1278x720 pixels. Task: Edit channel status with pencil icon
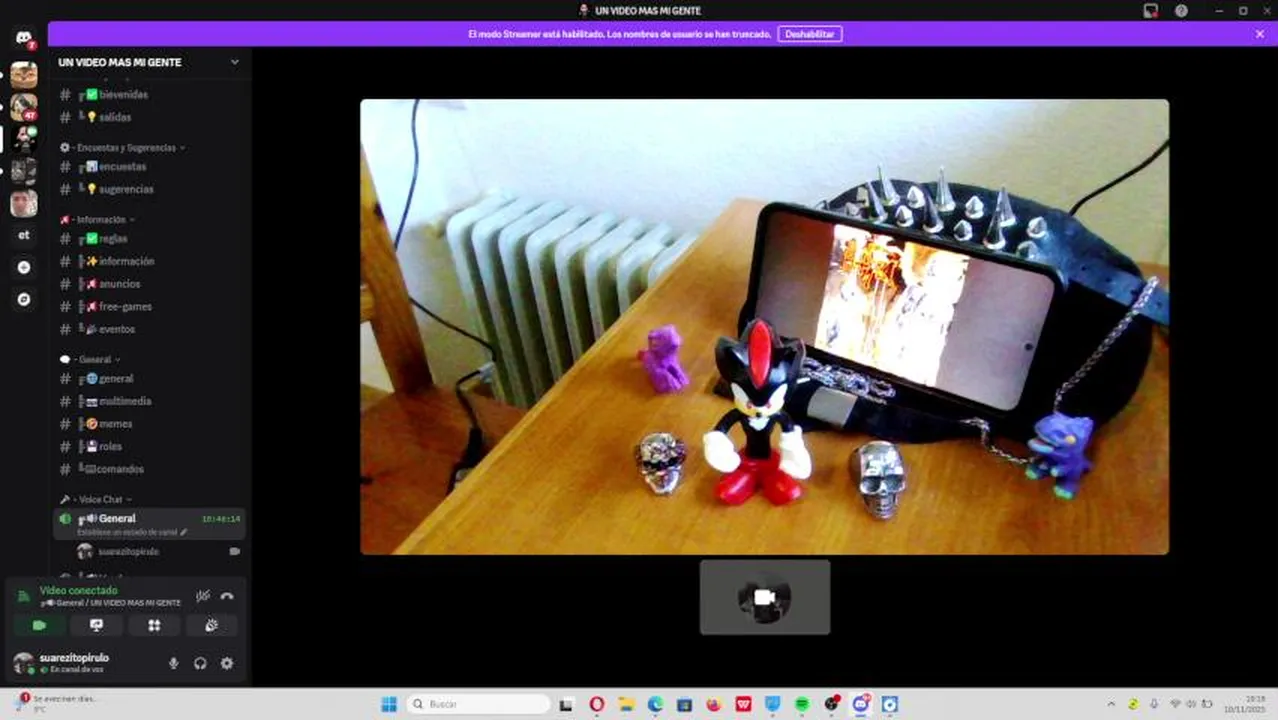tap(183, 532)
